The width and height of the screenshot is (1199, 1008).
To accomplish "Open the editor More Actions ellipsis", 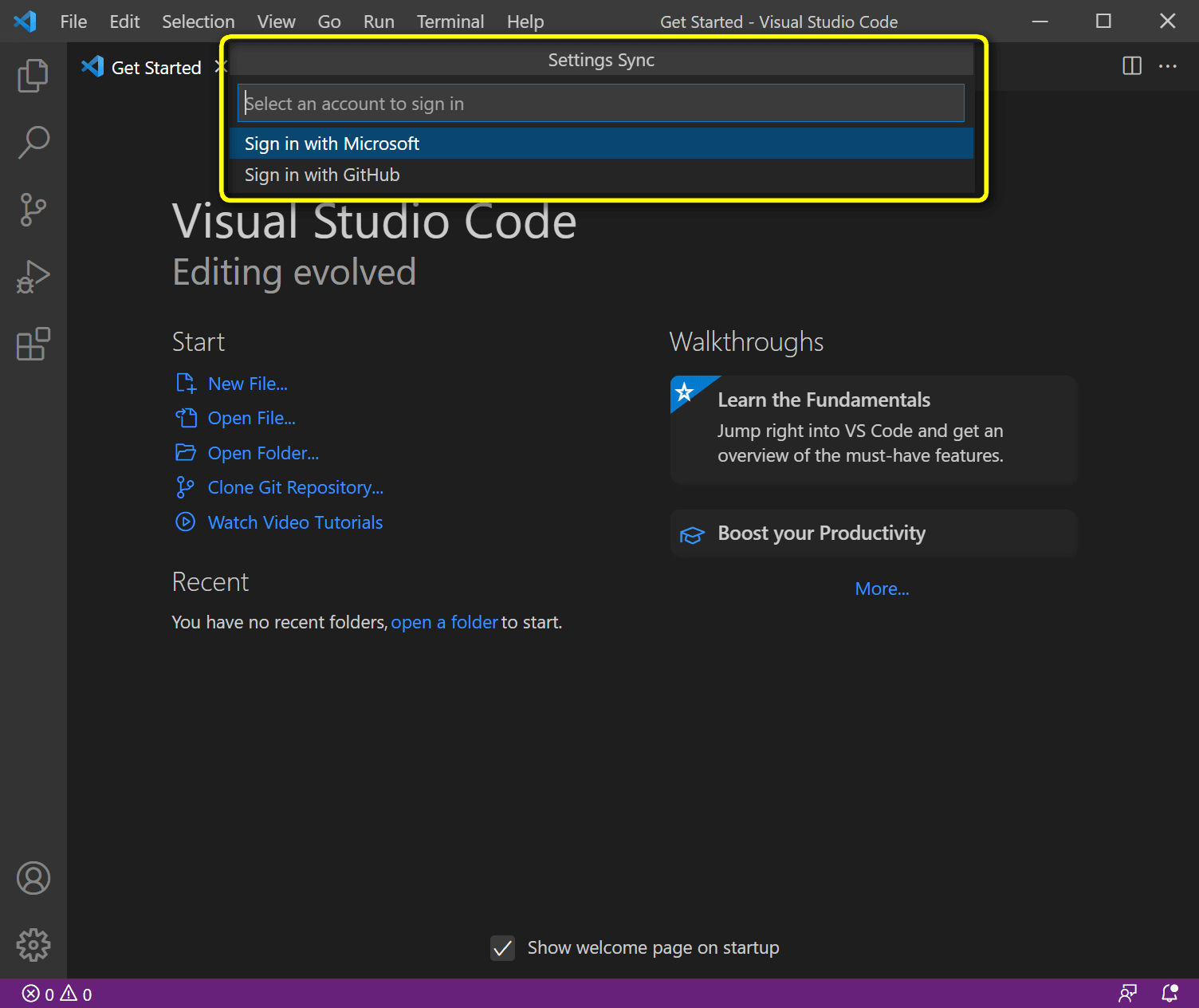I will 1168,66.
